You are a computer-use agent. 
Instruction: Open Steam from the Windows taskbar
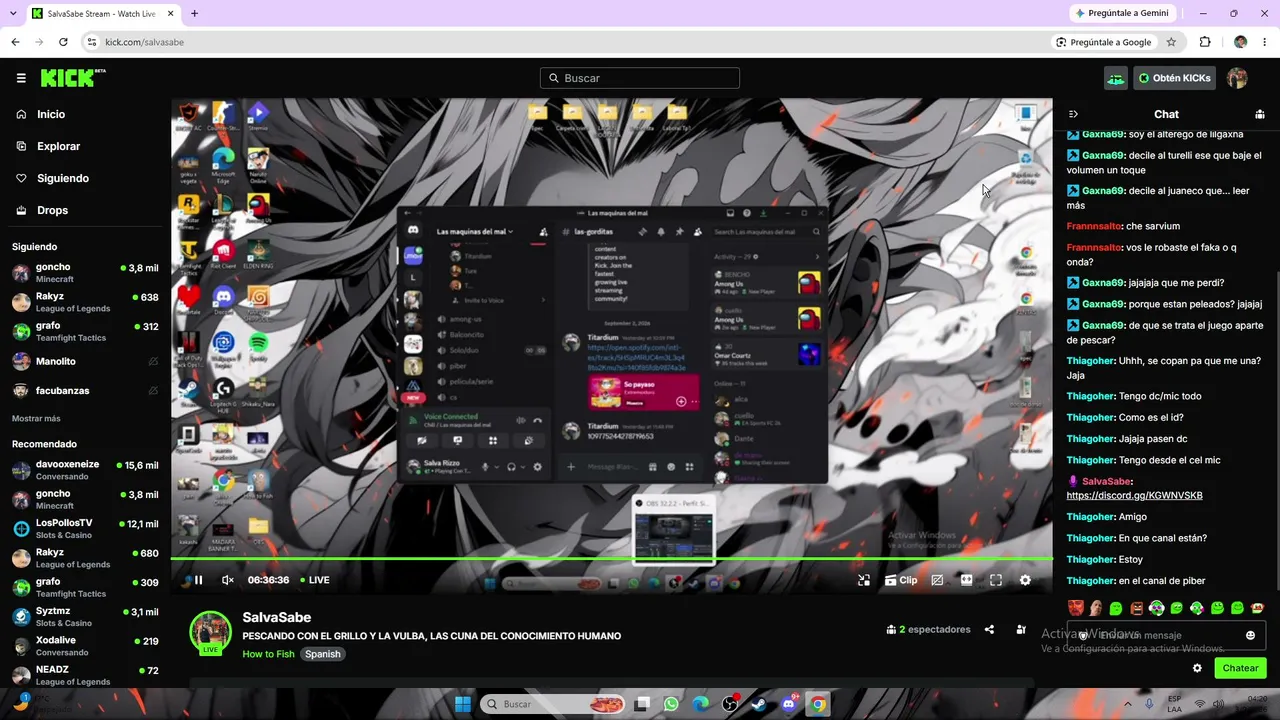tap(759, 704)
